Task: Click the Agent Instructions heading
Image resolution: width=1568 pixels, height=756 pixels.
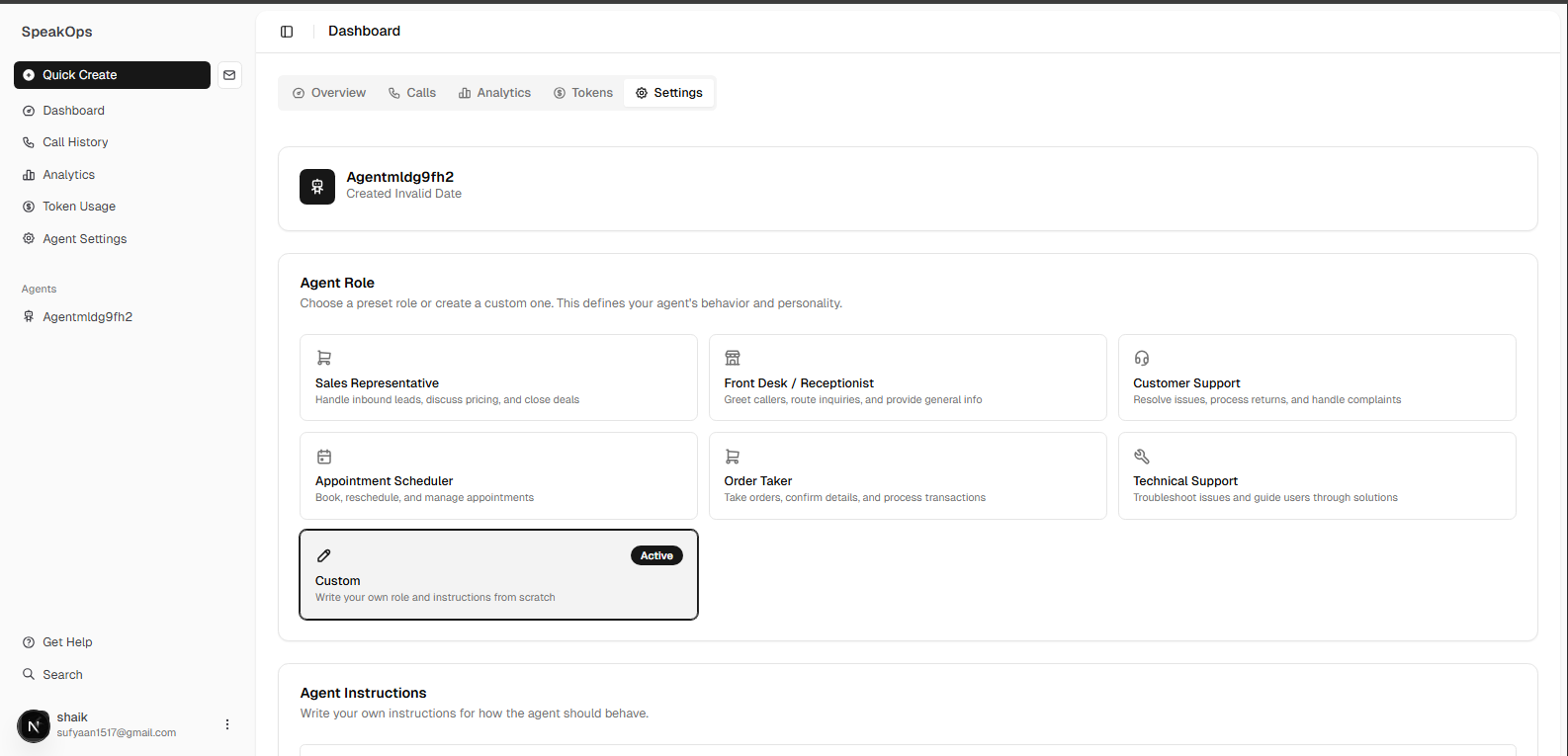Action: [x=364, y=693]
